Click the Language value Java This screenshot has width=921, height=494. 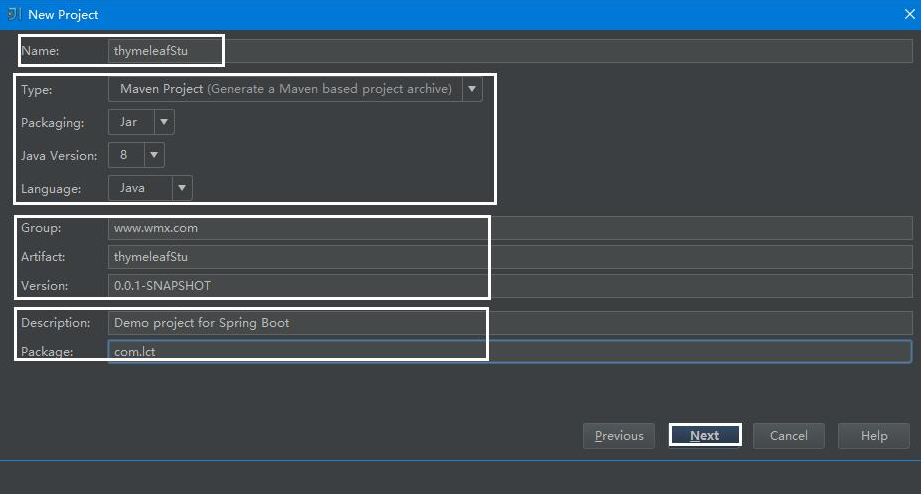coord(140,188)
